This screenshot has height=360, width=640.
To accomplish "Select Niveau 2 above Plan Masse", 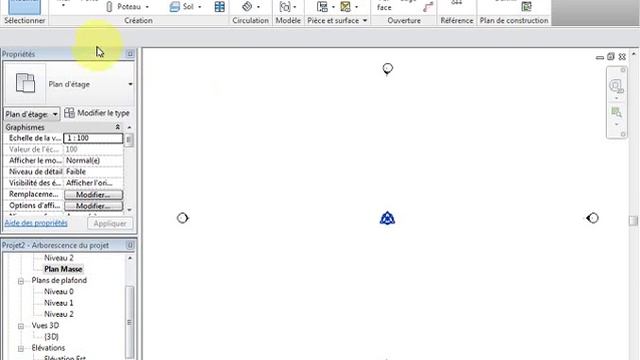I will click(x=59, y=258).
